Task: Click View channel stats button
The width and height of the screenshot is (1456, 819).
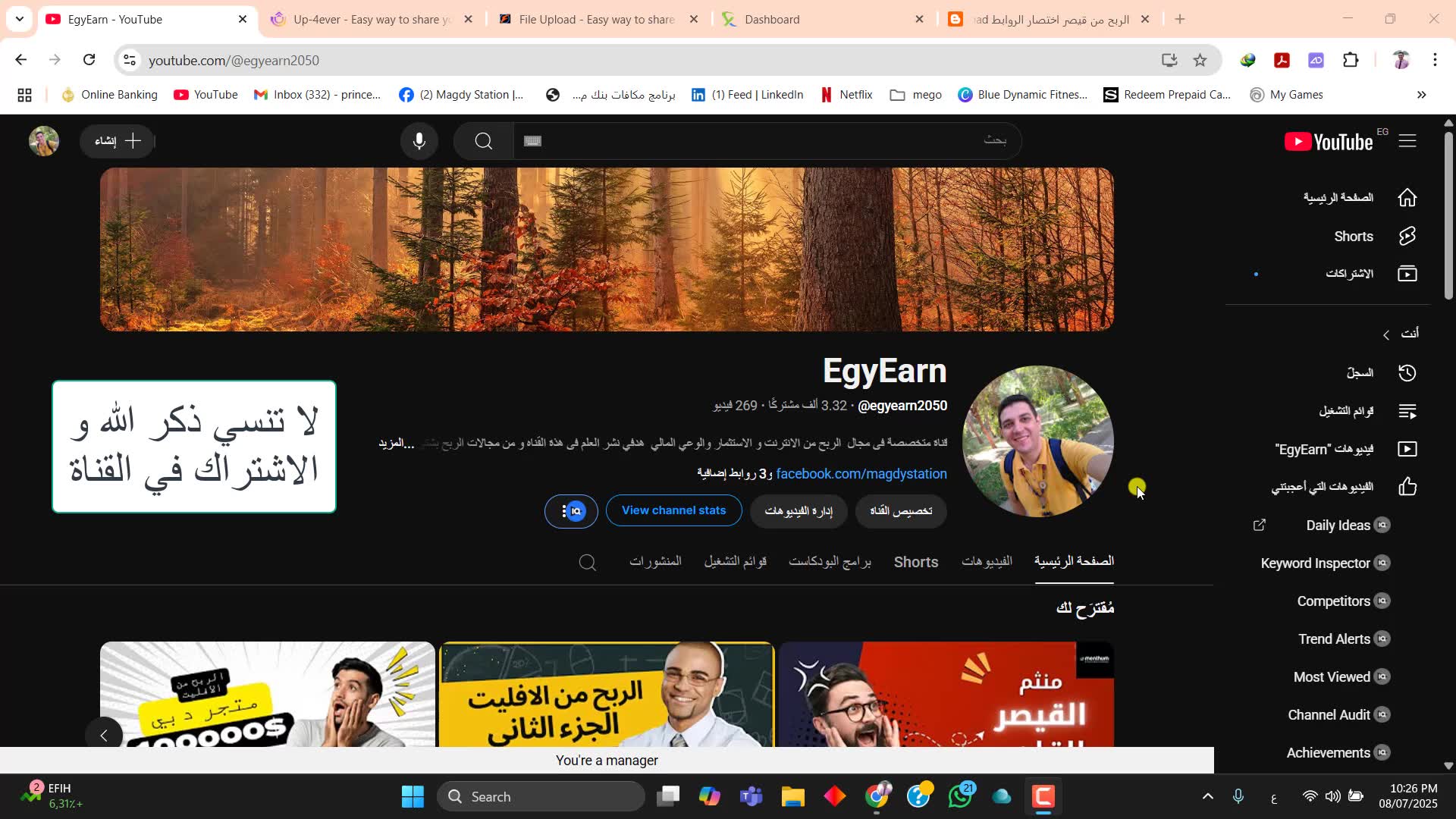Action: coord(673,510)
